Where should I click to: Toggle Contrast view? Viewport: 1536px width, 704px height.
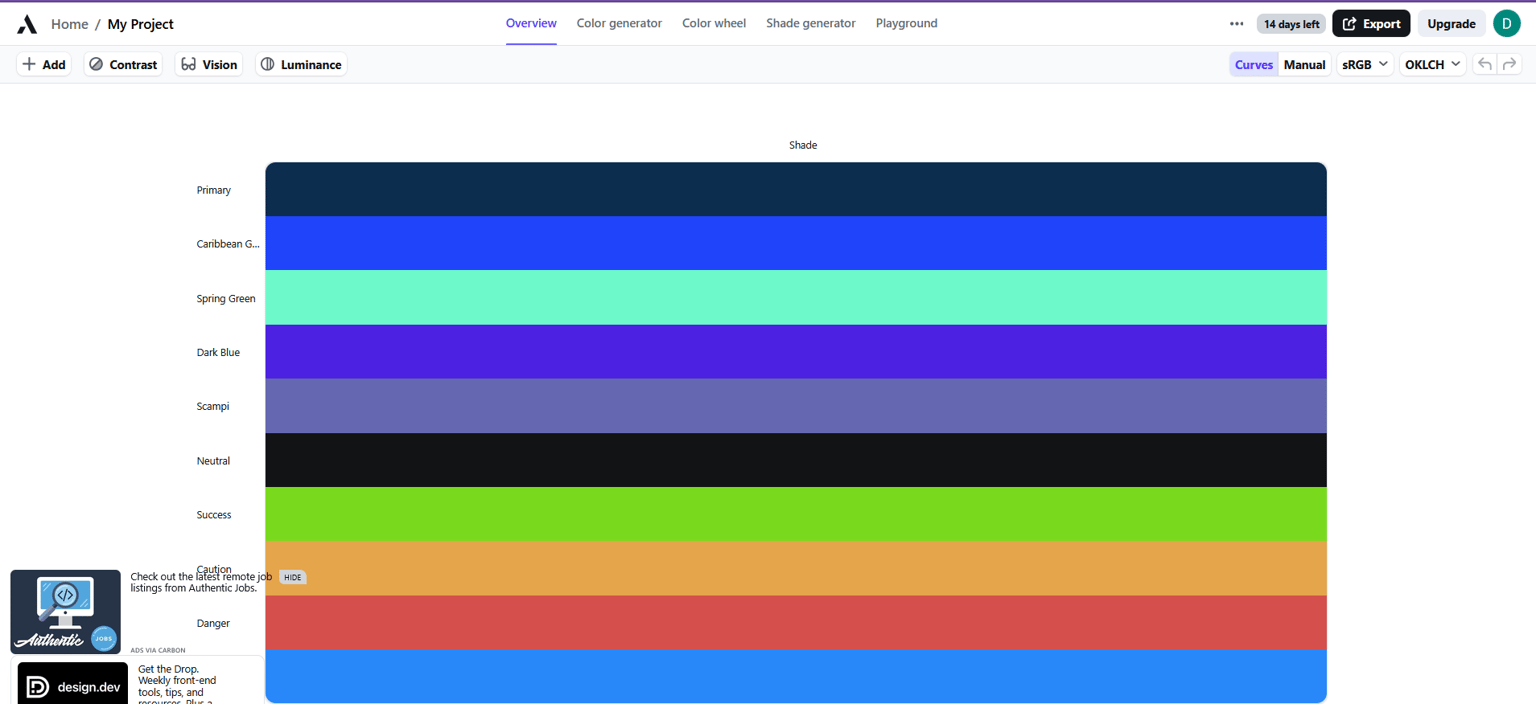coord(123,64)
